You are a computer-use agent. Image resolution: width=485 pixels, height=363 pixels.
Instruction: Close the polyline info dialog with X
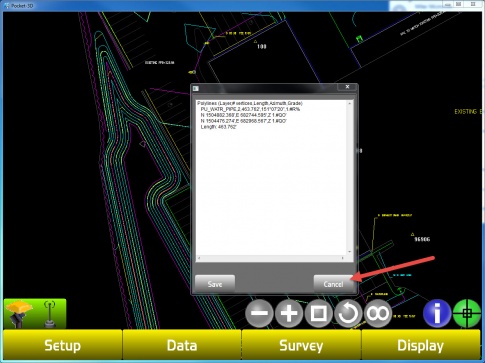coord(347,87)
